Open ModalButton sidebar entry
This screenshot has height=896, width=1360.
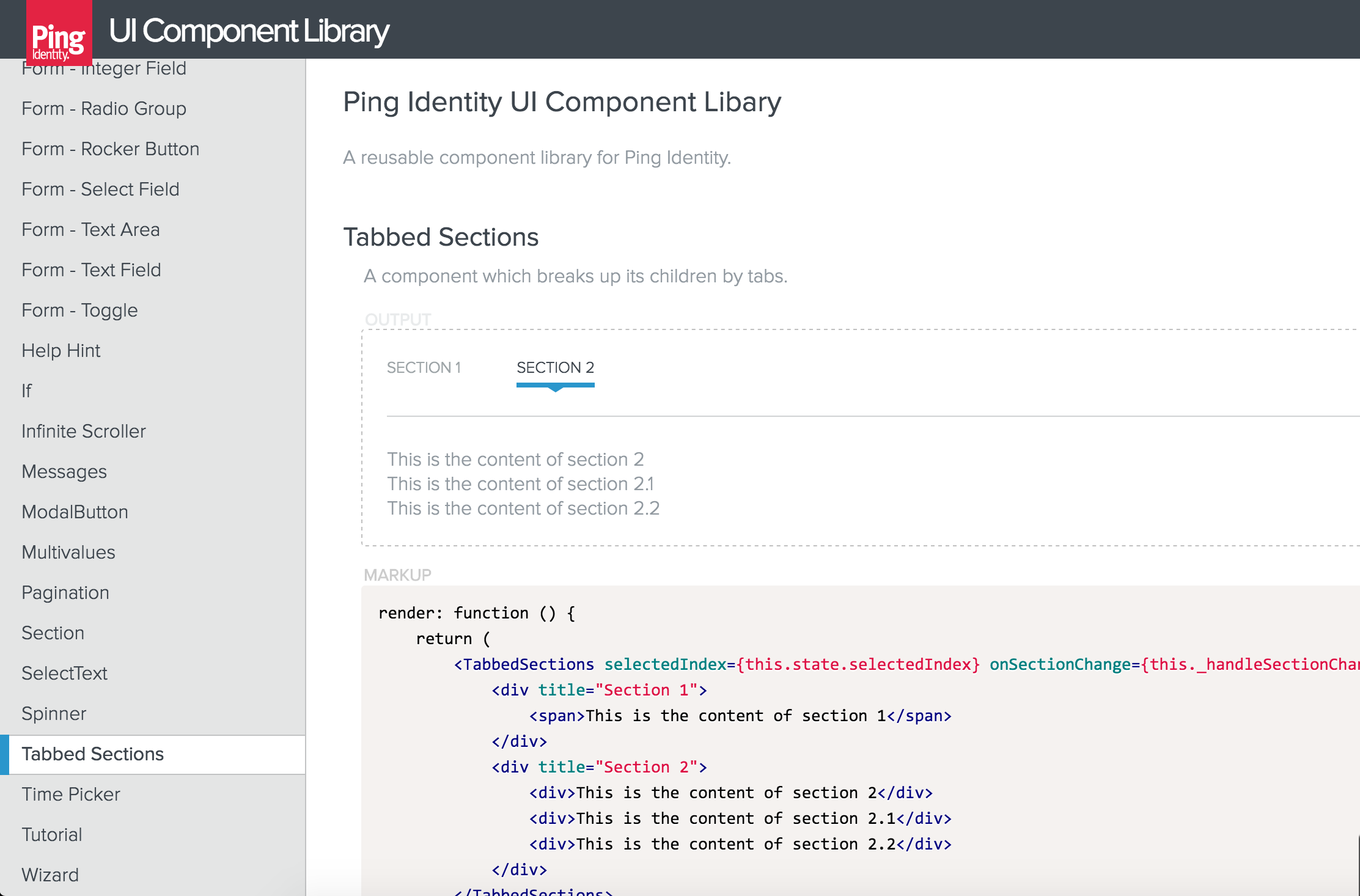pyautogui.click(x=75, y=512)
